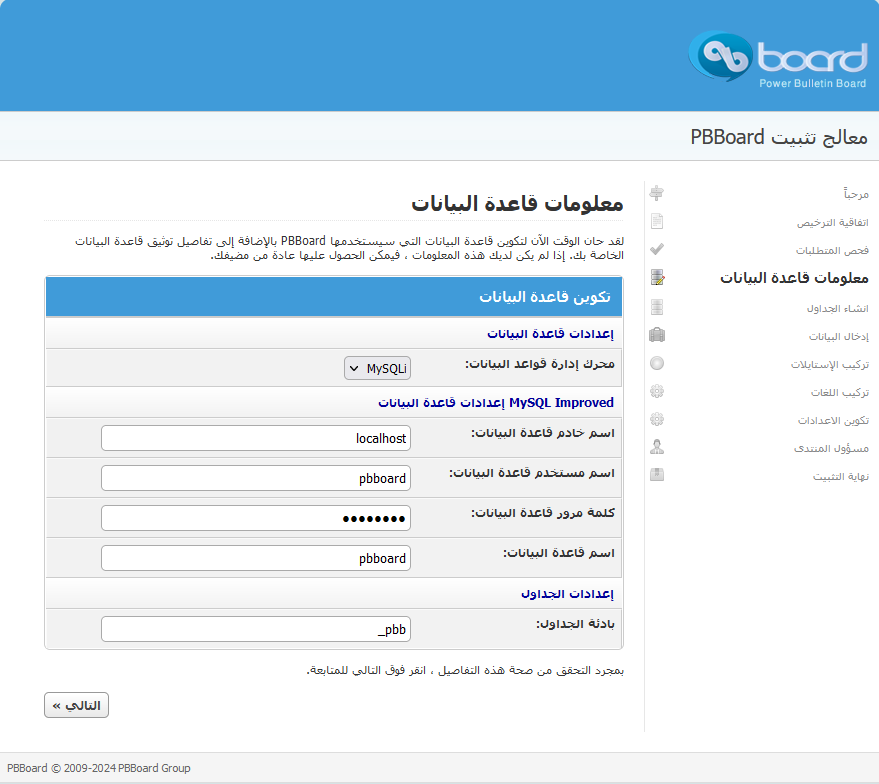Focus the database username field
Viewport: 879px width, 784px height.
(x=256, y=478)
